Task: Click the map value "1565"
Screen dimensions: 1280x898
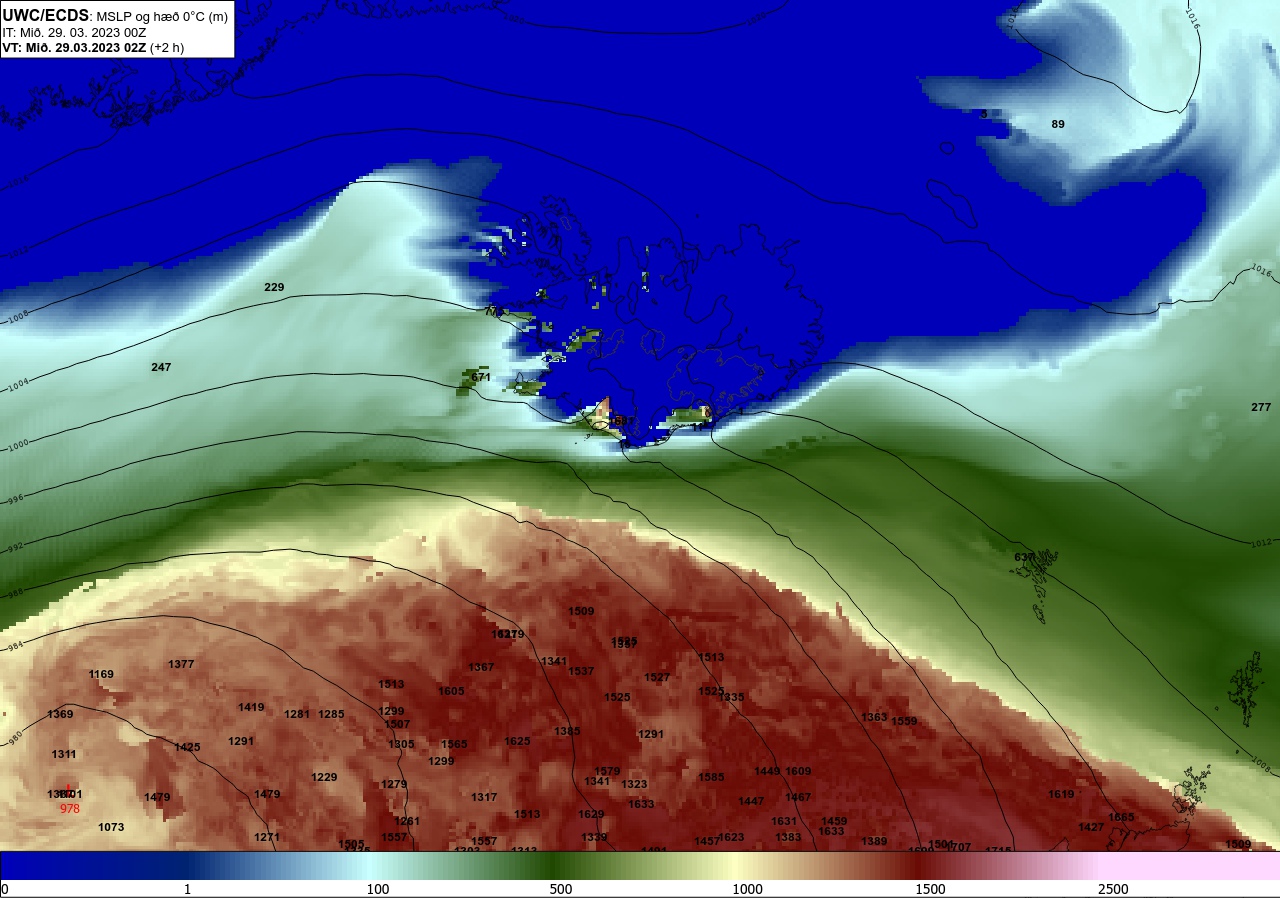Action: tap(454, 744)
